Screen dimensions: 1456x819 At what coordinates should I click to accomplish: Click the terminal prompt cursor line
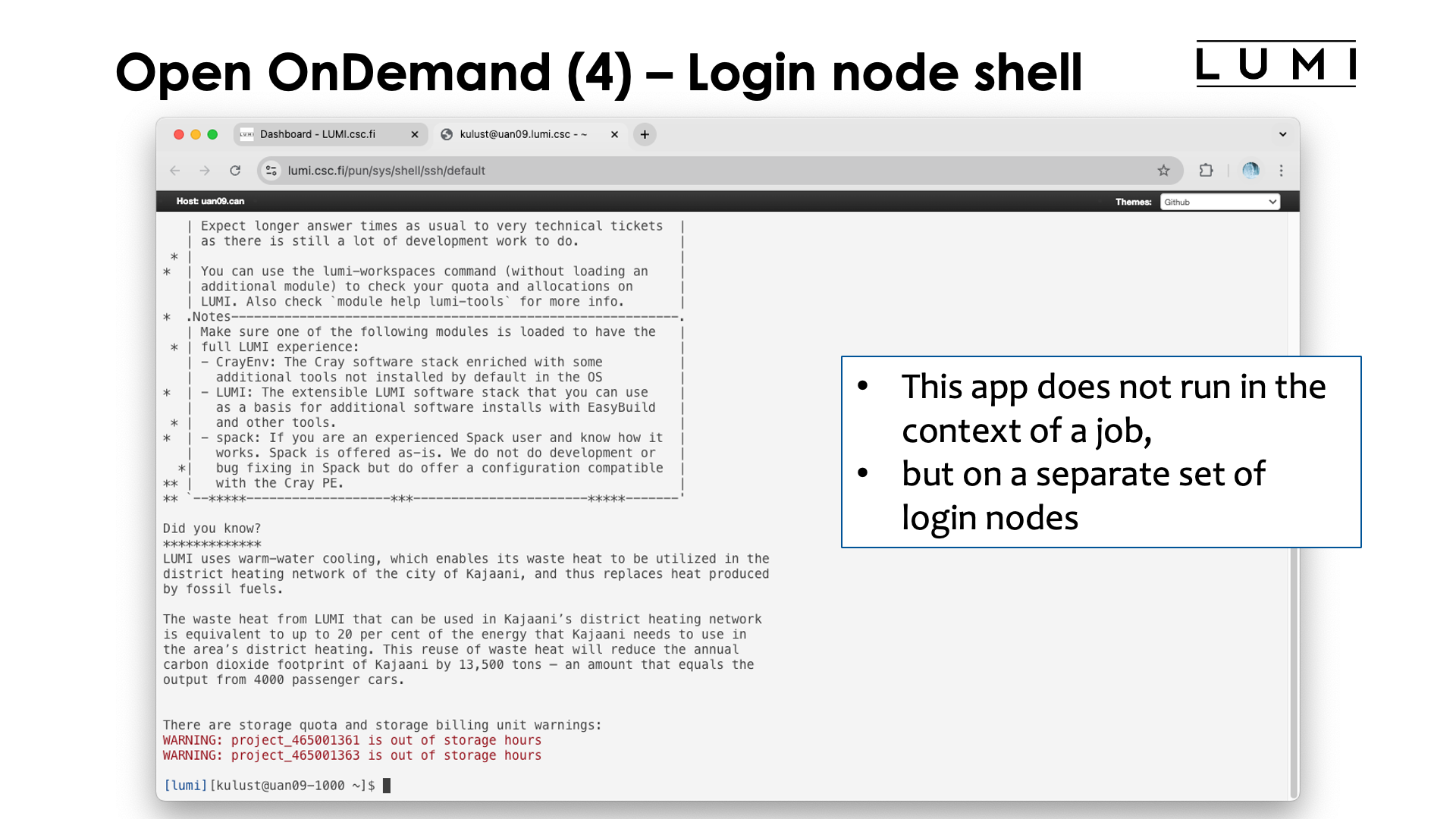point(277,786)
